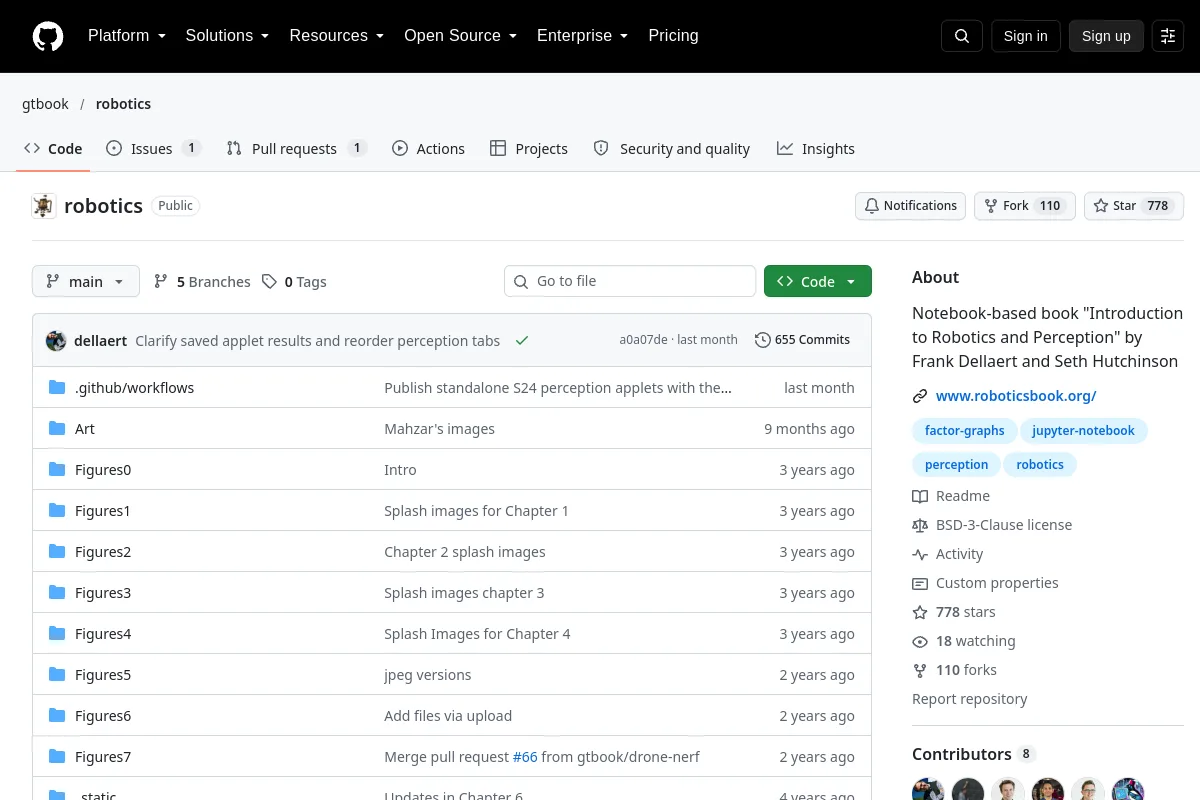Click the star icon beside 778 stars
Image resolution: width=1200 pixels, height=800 pixels.
[x=920, y=612]
